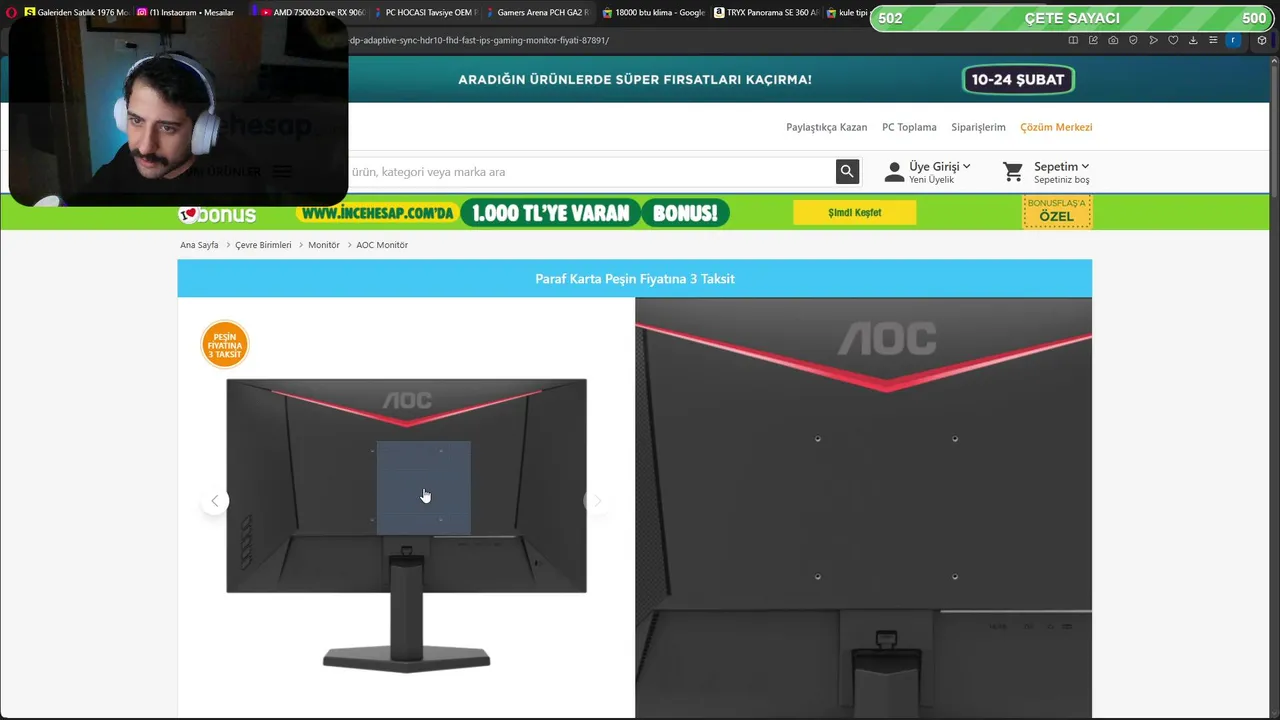Click Şimdi Keşfet yellow button
1280x720 pixels.
coord(854,212)
